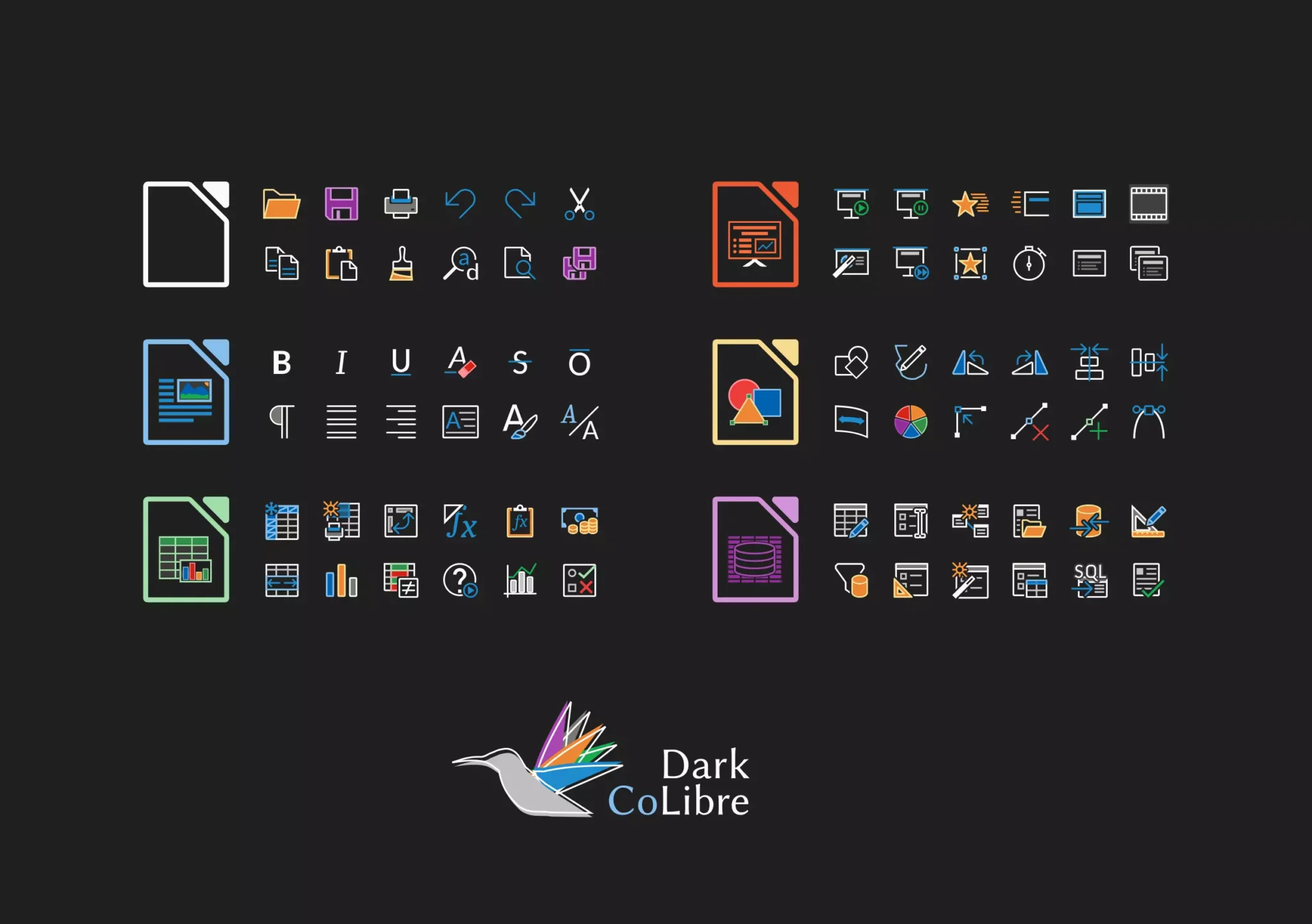Select the add point green plus icon

[1089, 422]
